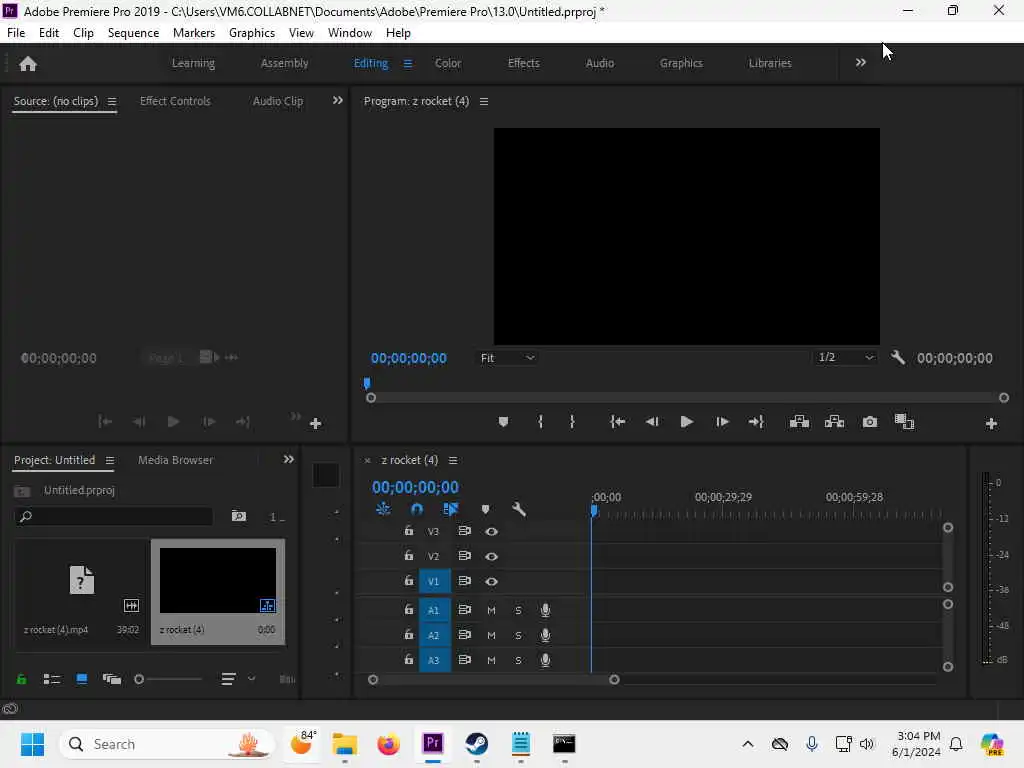Go to the Home screen icon
Viewport: 1024px width, 768px height.
tap(28, 64)
